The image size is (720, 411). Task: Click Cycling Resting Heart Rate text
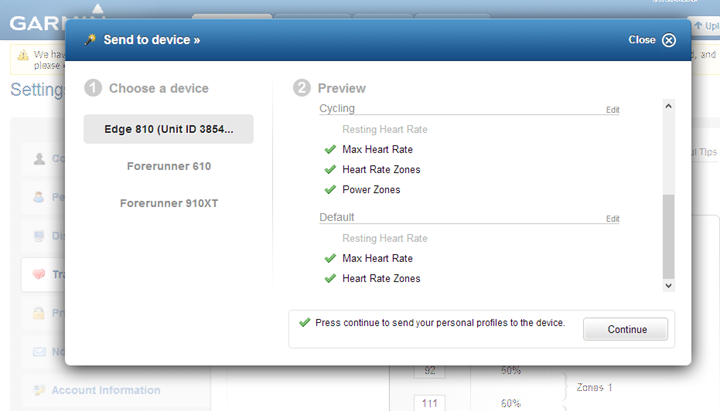(x=385, y=129)
